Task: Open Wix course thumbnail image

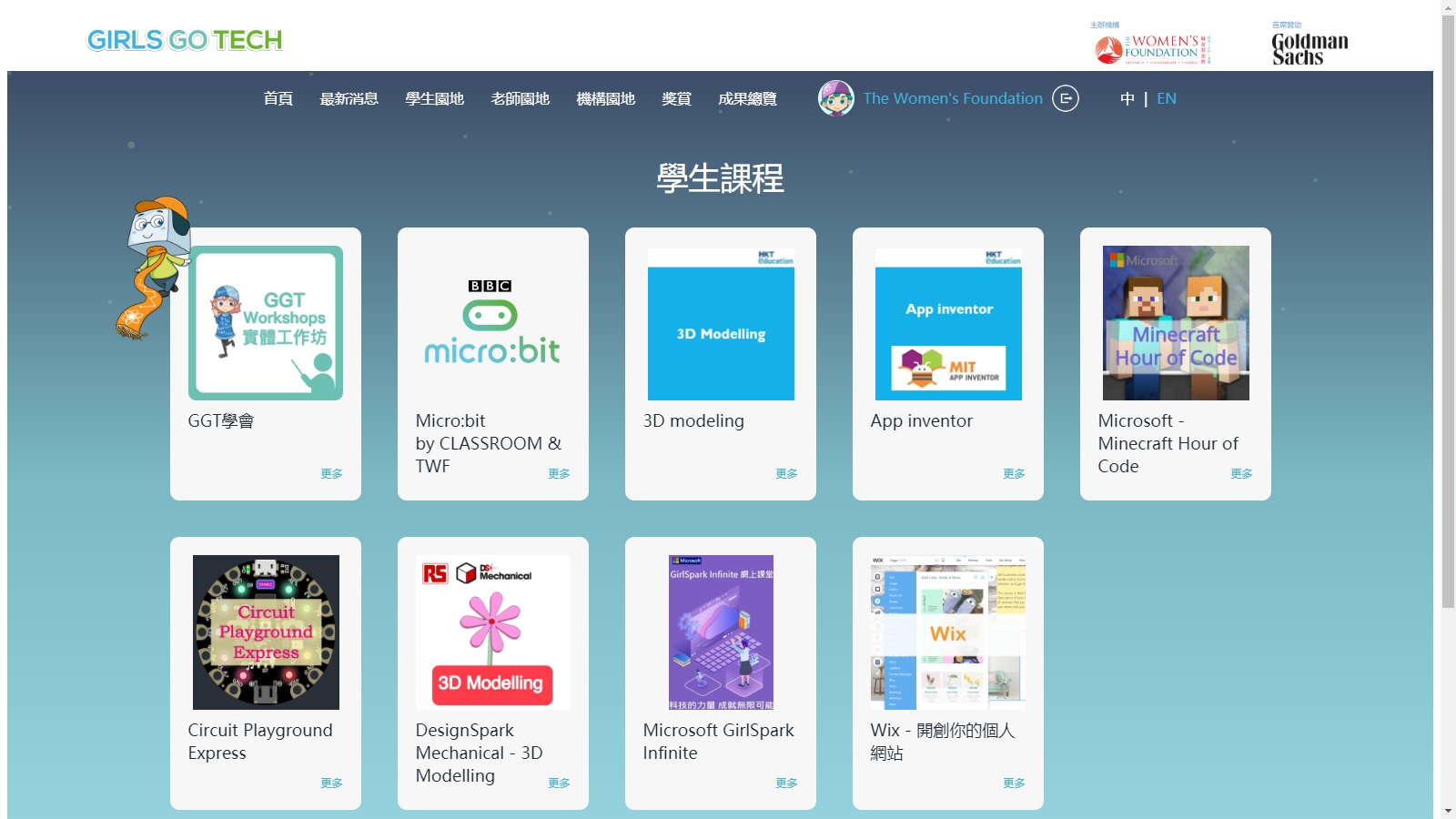Action: click(948, 632)
